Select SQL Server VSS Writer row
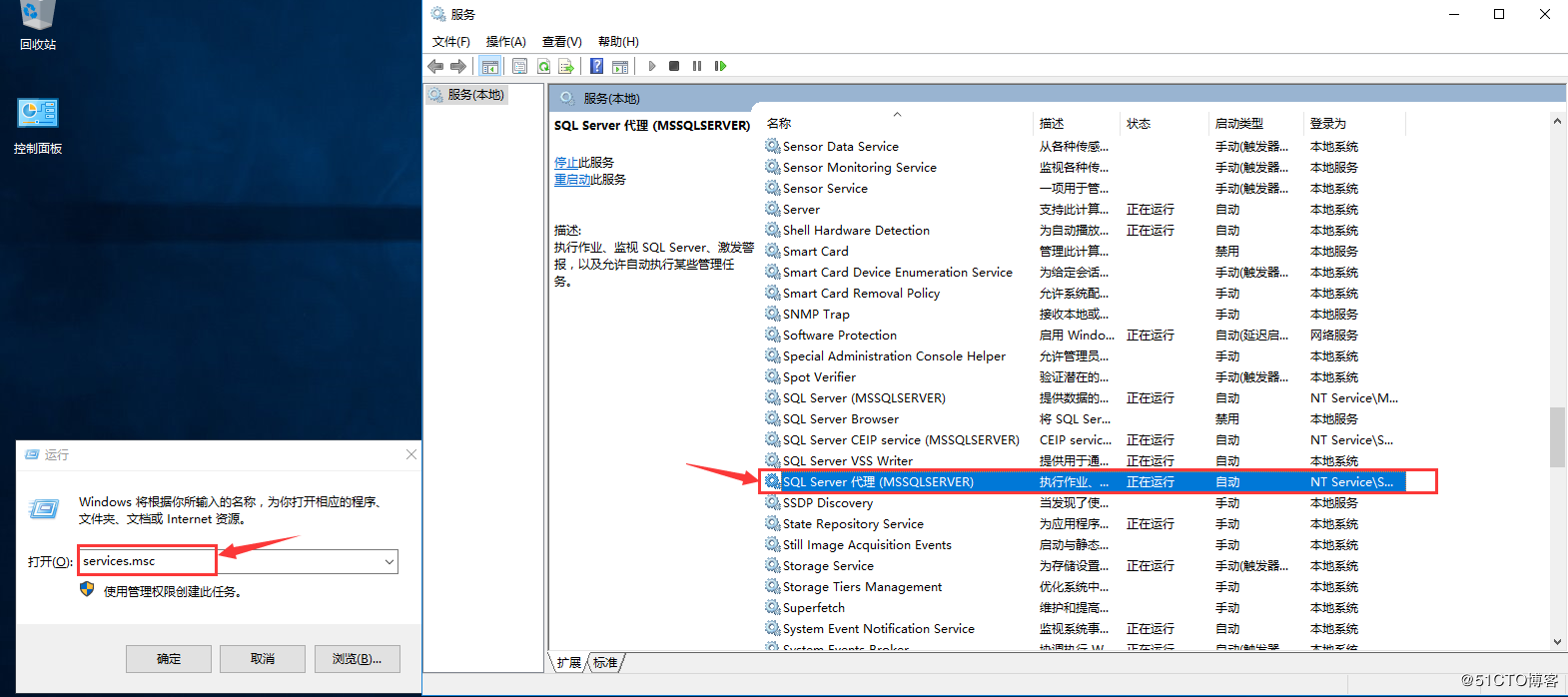The height and width of the screenshot is (697, 1568). tap(1085, 460)
